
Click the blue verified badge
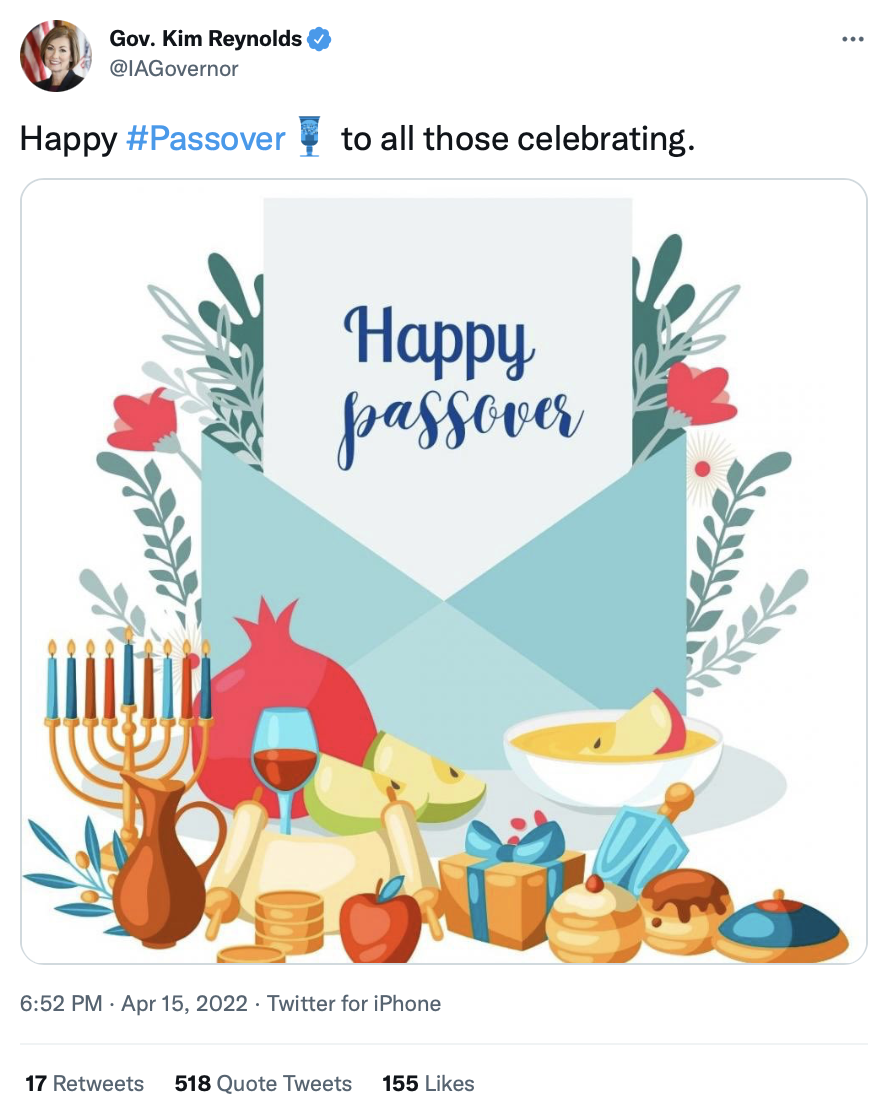coord(319,39)
